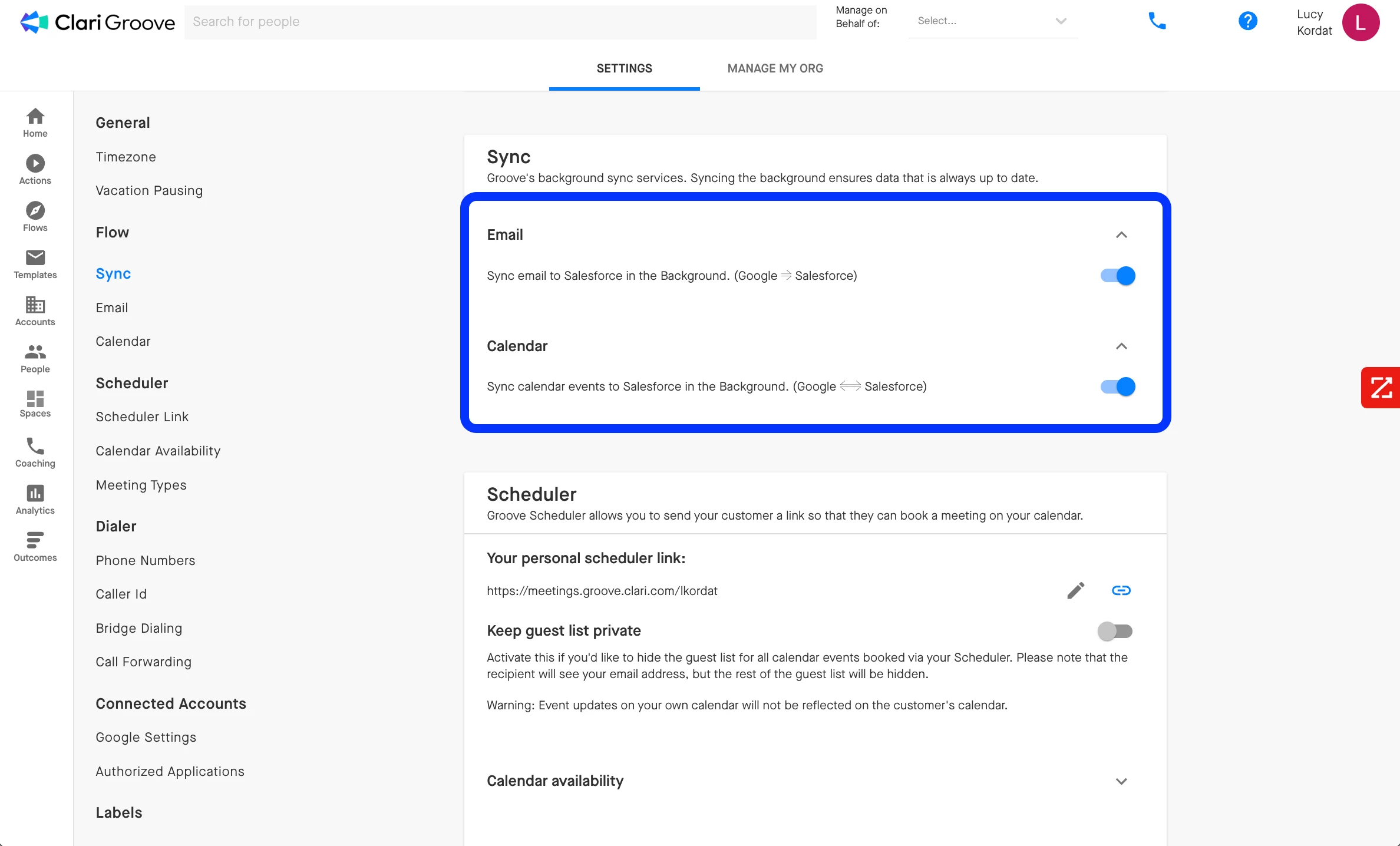The image size is (1400, 846).
Task: Open Meeting Types settings
Action: [x=141, y=485]
